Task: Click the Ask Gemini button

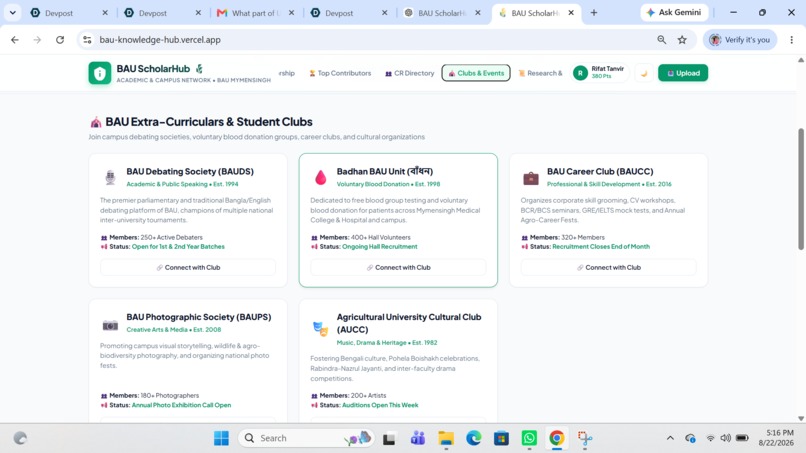Action: [x=674, y=12]
